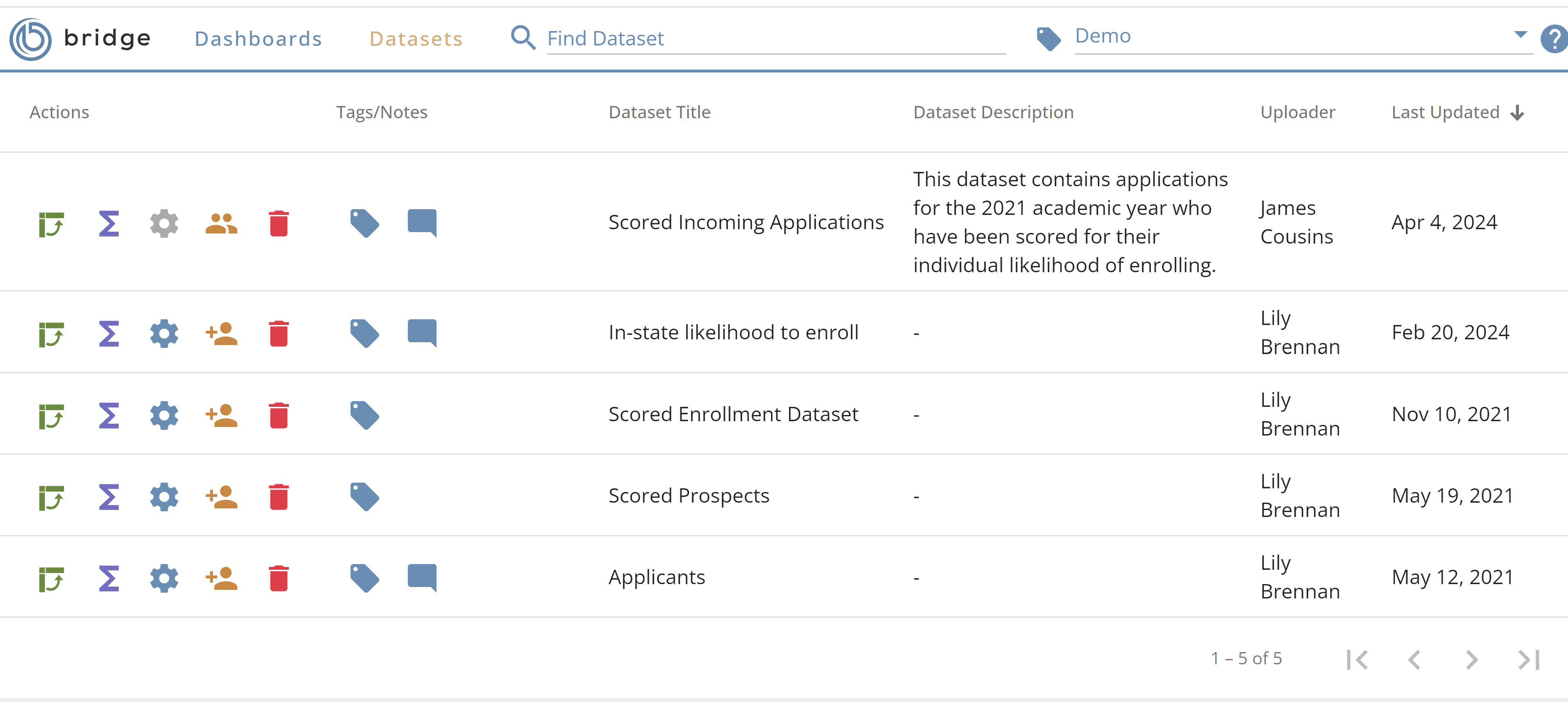Go to previous page of datasets
Viewport: 1568px width, 702px height.
(1414, 659)
